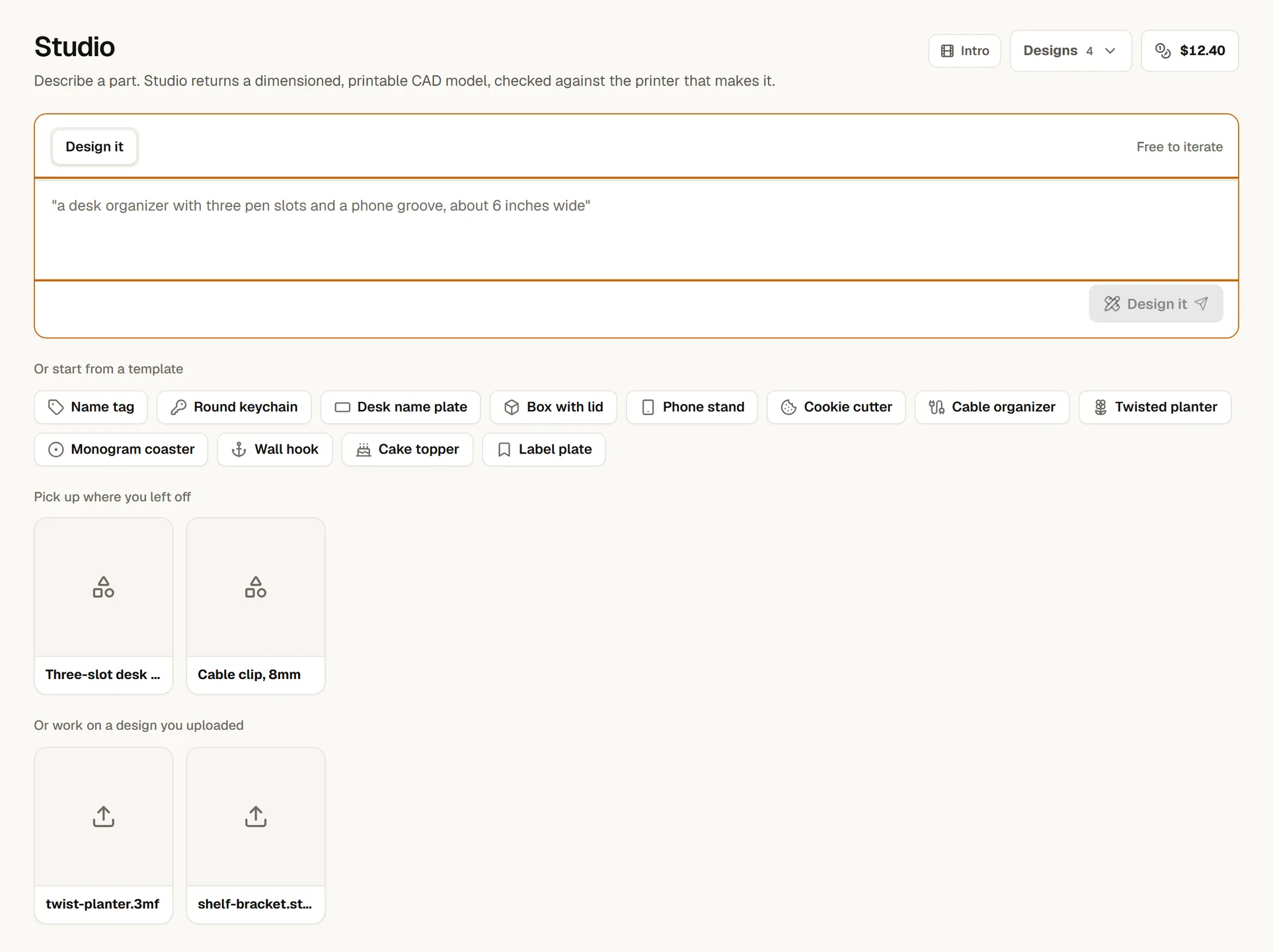The width and height of the screenshot is (1273, 952).
Task: Click the Three-slot desk title text
Action: 103,674
